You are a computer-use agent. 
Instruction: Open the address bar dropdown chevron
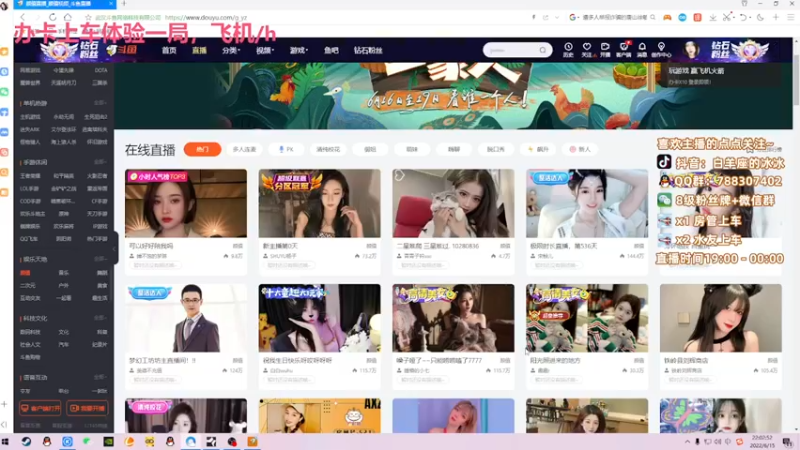[x=557, y=17]
